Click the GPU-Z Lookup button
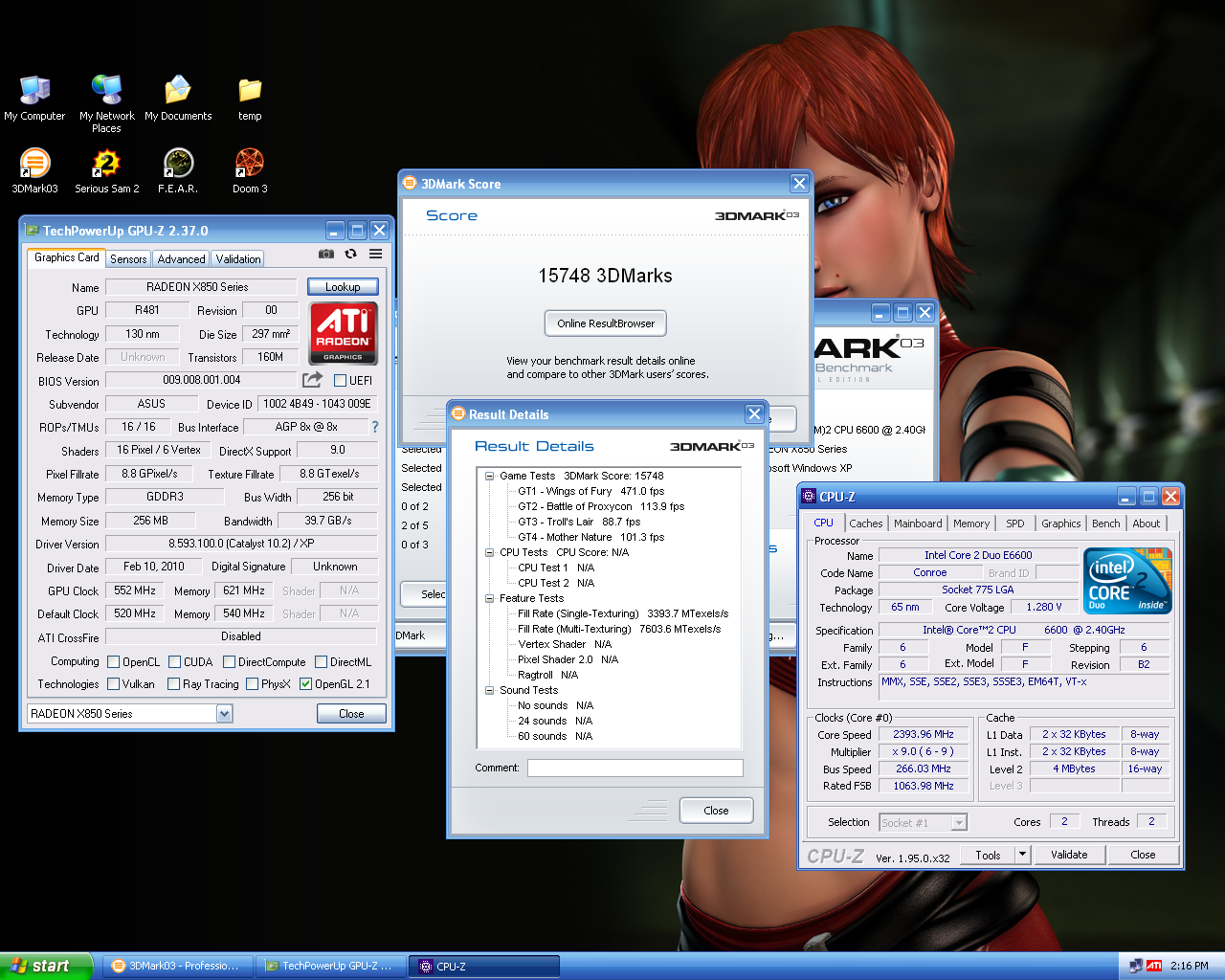Screen dimensions: 1225x980 pos(343,287)
